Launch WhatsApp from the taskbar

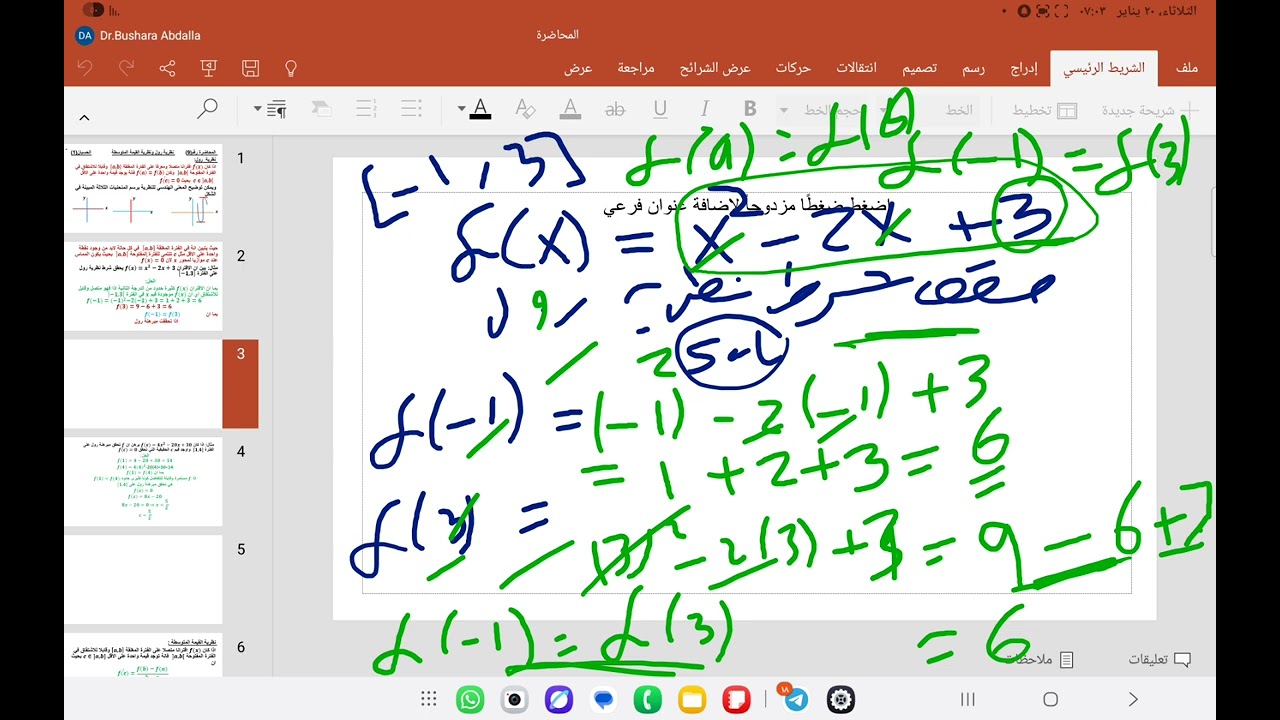pos(470,699)
